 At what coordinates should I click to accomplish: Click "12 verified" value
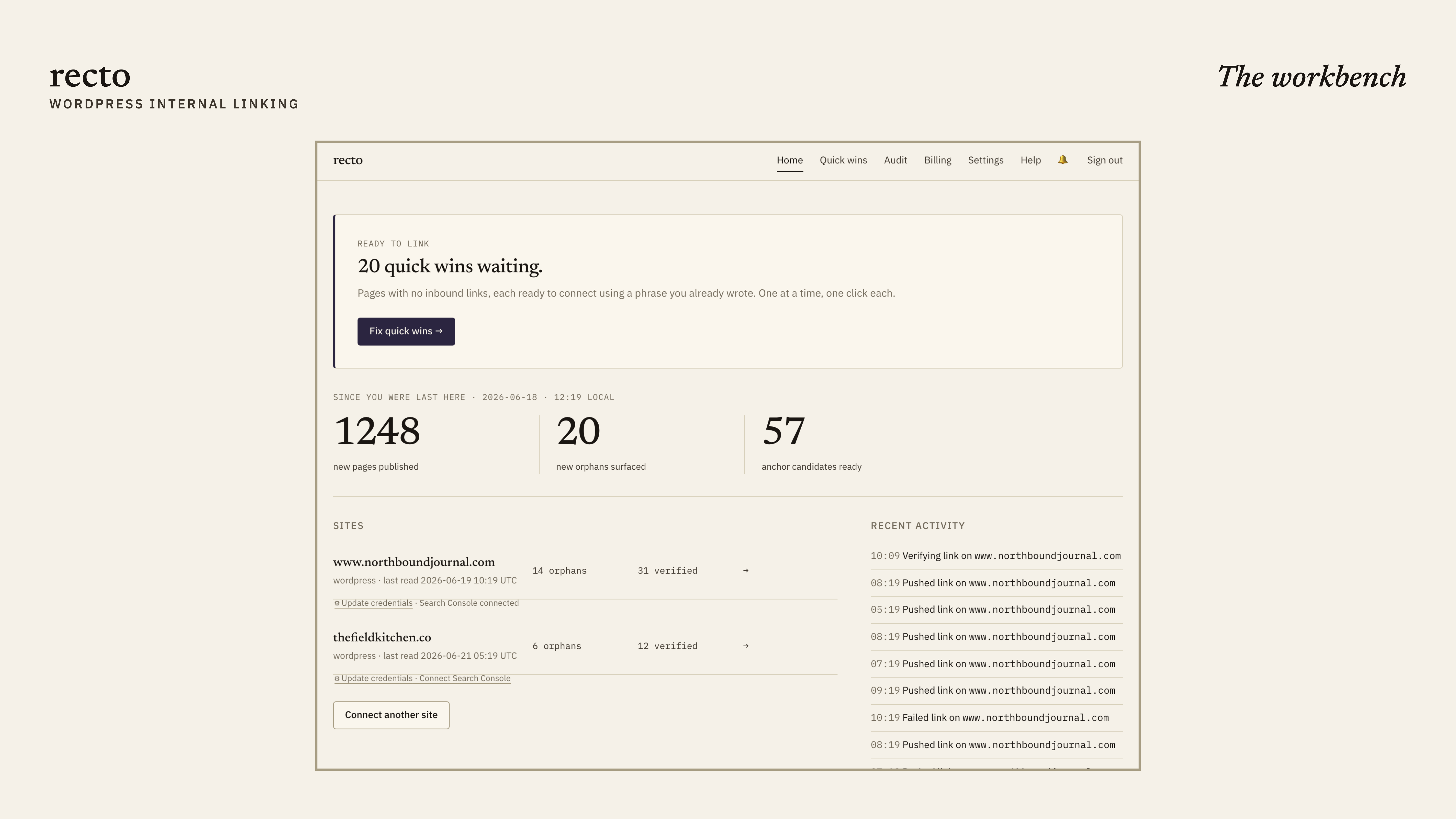(x=668, y=646)
